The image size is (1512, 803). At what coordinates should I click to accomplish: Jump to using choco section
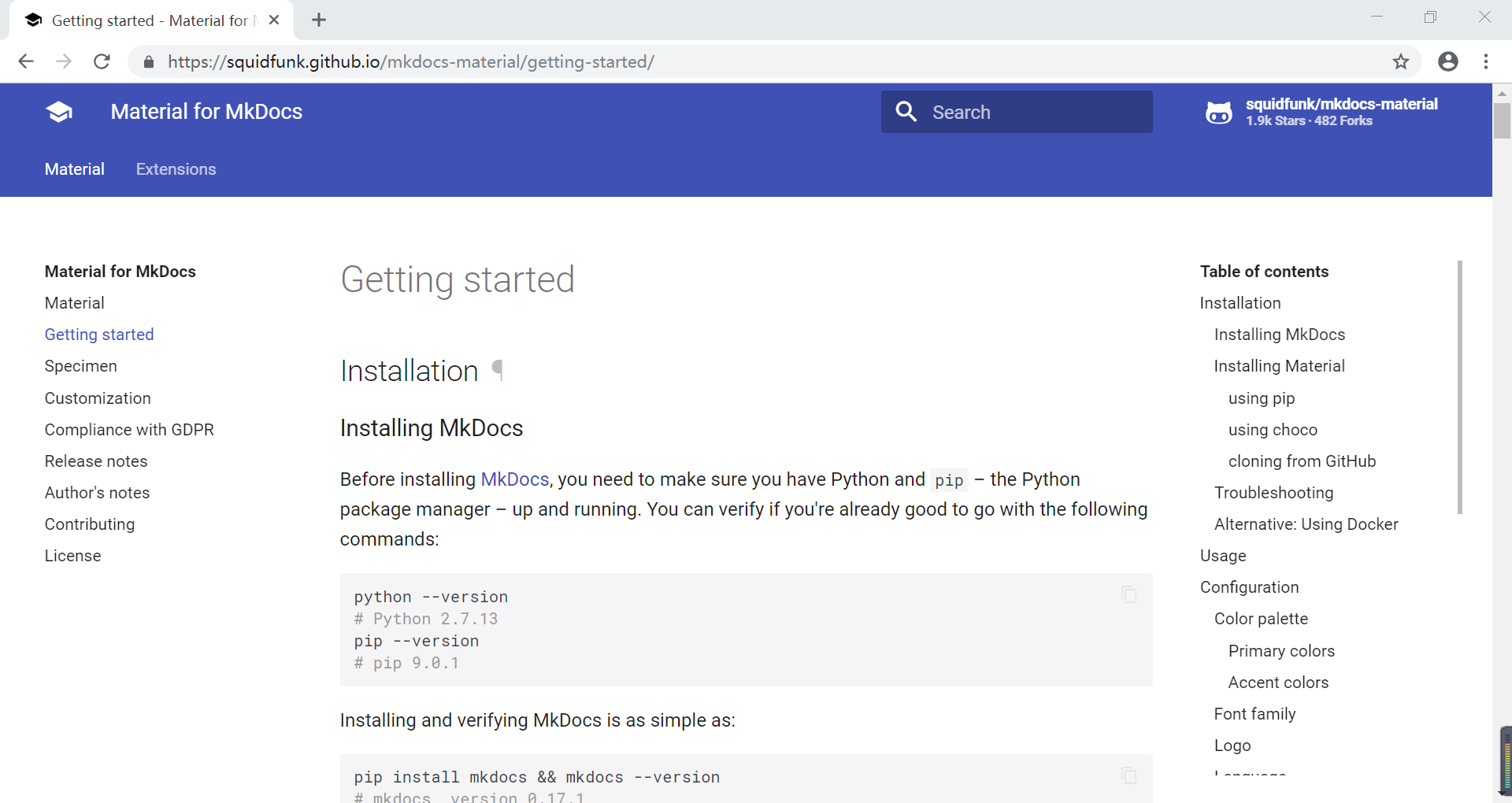coord(1273,430)
